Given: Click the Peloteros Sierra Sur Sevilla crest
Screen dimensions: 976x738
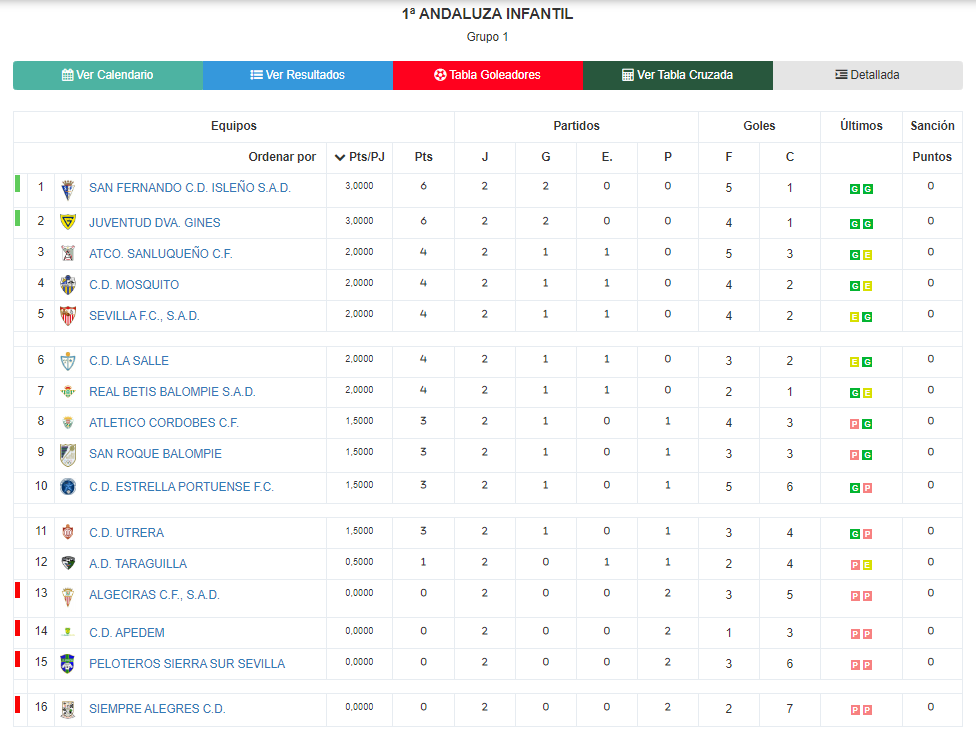Looking at the screenshot, I should pos(68,663).
